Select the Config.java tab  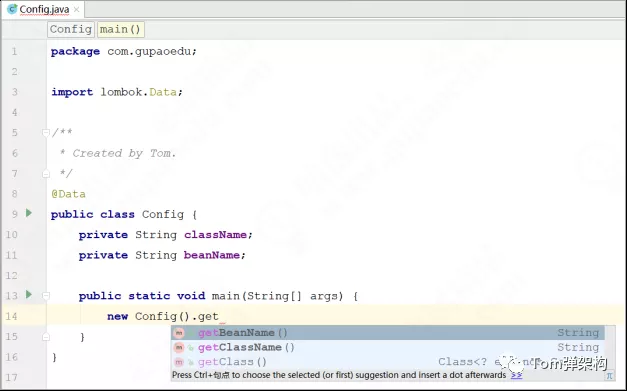coord(43,9)
